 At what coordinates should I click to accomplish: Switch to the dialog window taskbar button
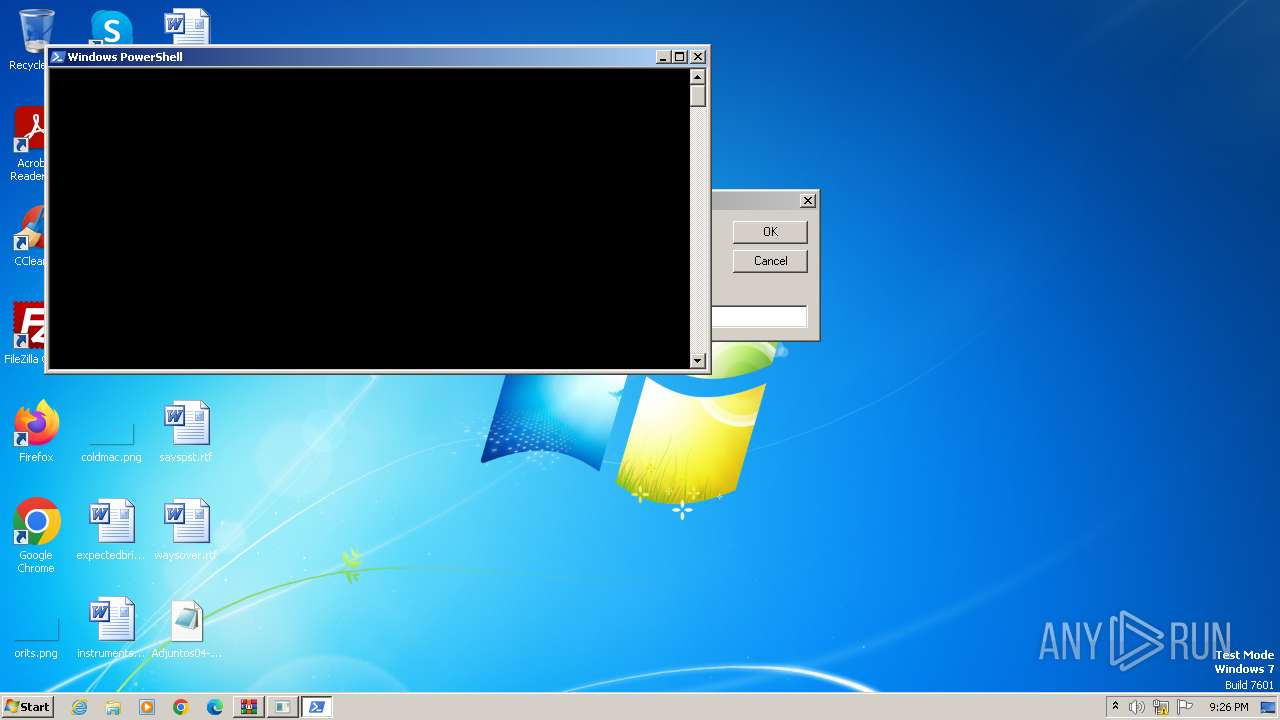[x=283, y=707]
